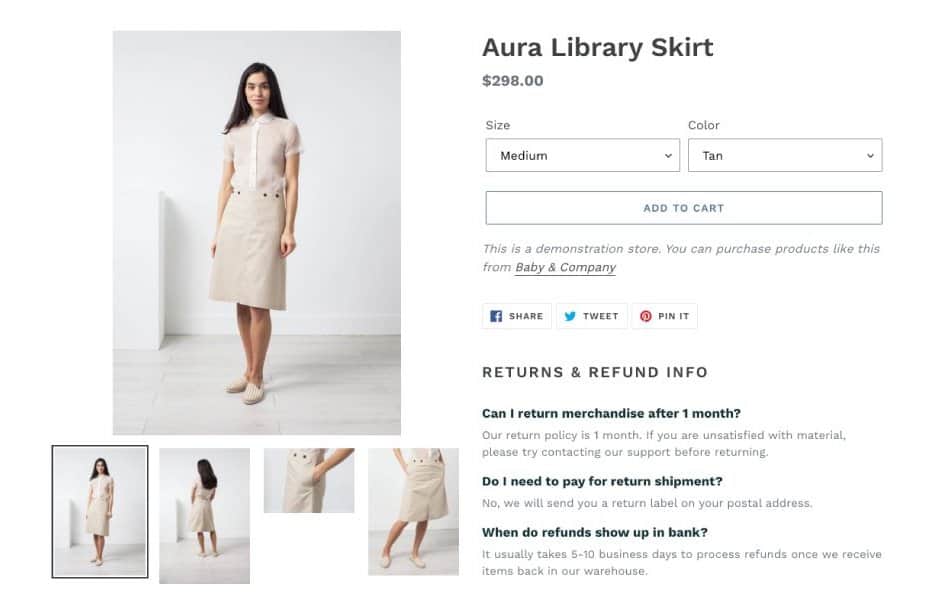Image resolution: width=941 pixels, height=615 pixels.
Task: Select the back view thumbnail
Action: pos(205,515)
